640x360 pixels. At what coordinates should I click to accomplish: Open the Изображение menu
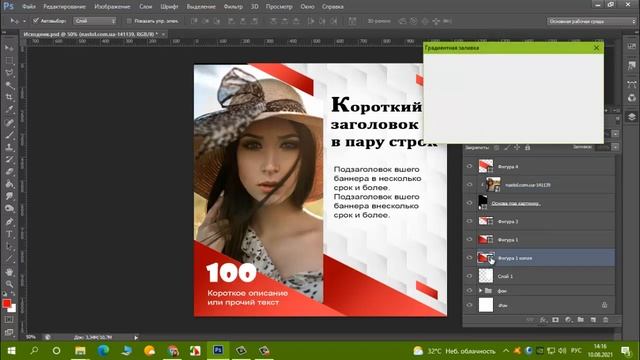(x=112, y=7)
